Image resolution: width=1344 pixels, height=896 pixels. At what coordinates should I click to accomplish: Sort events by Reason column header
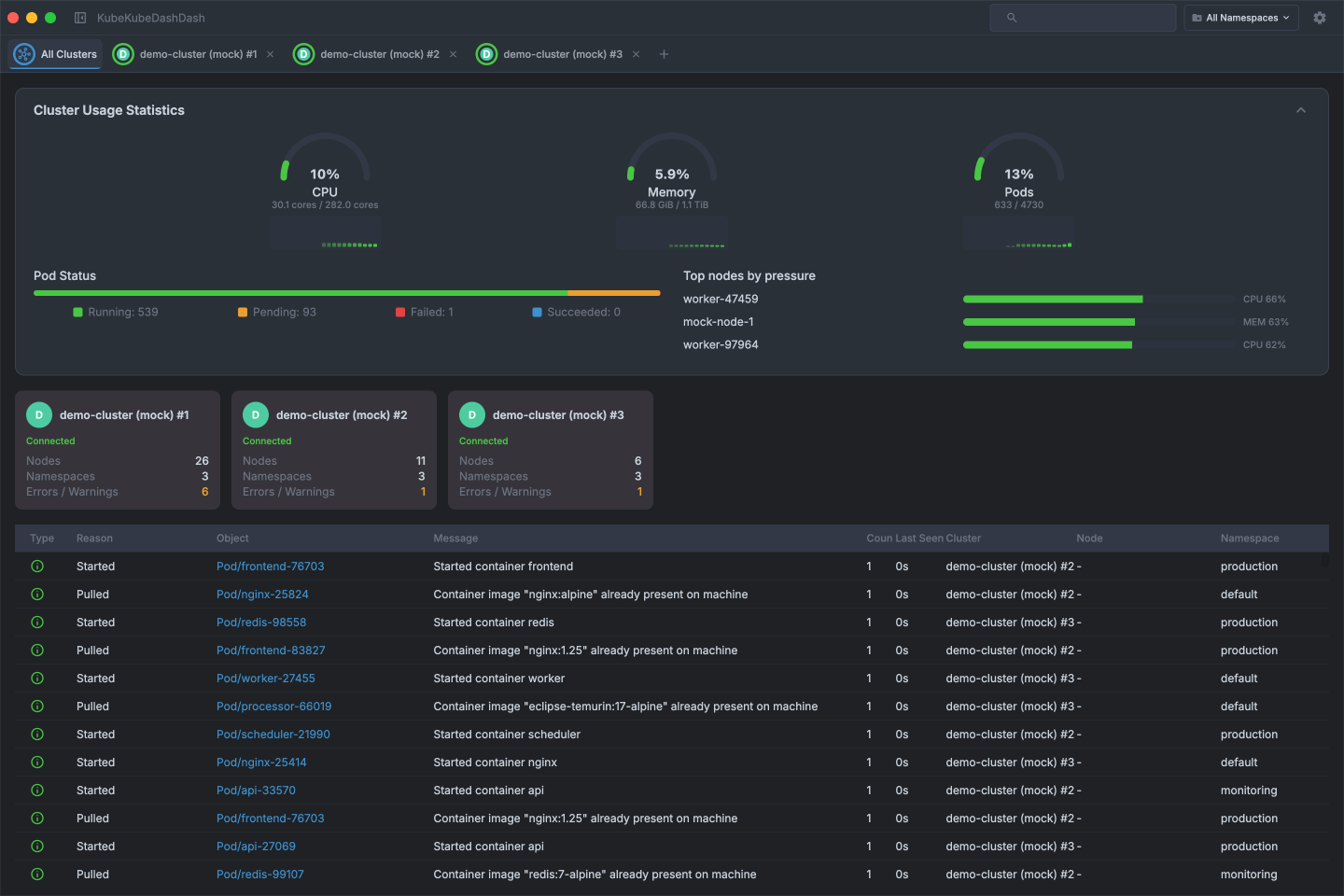point(94,539)
